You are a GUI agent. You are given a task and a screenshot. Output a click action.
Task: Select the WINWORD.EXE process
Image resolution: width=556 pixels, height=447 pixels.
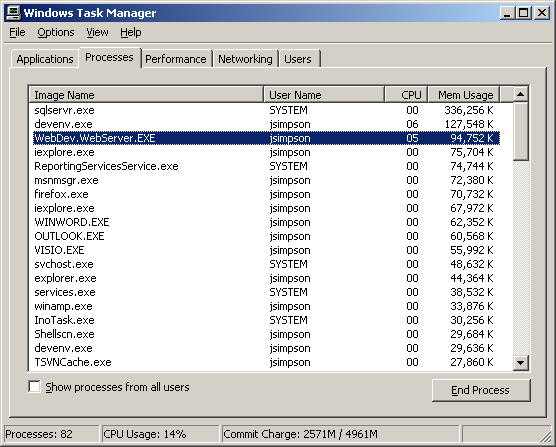[266, 222]
